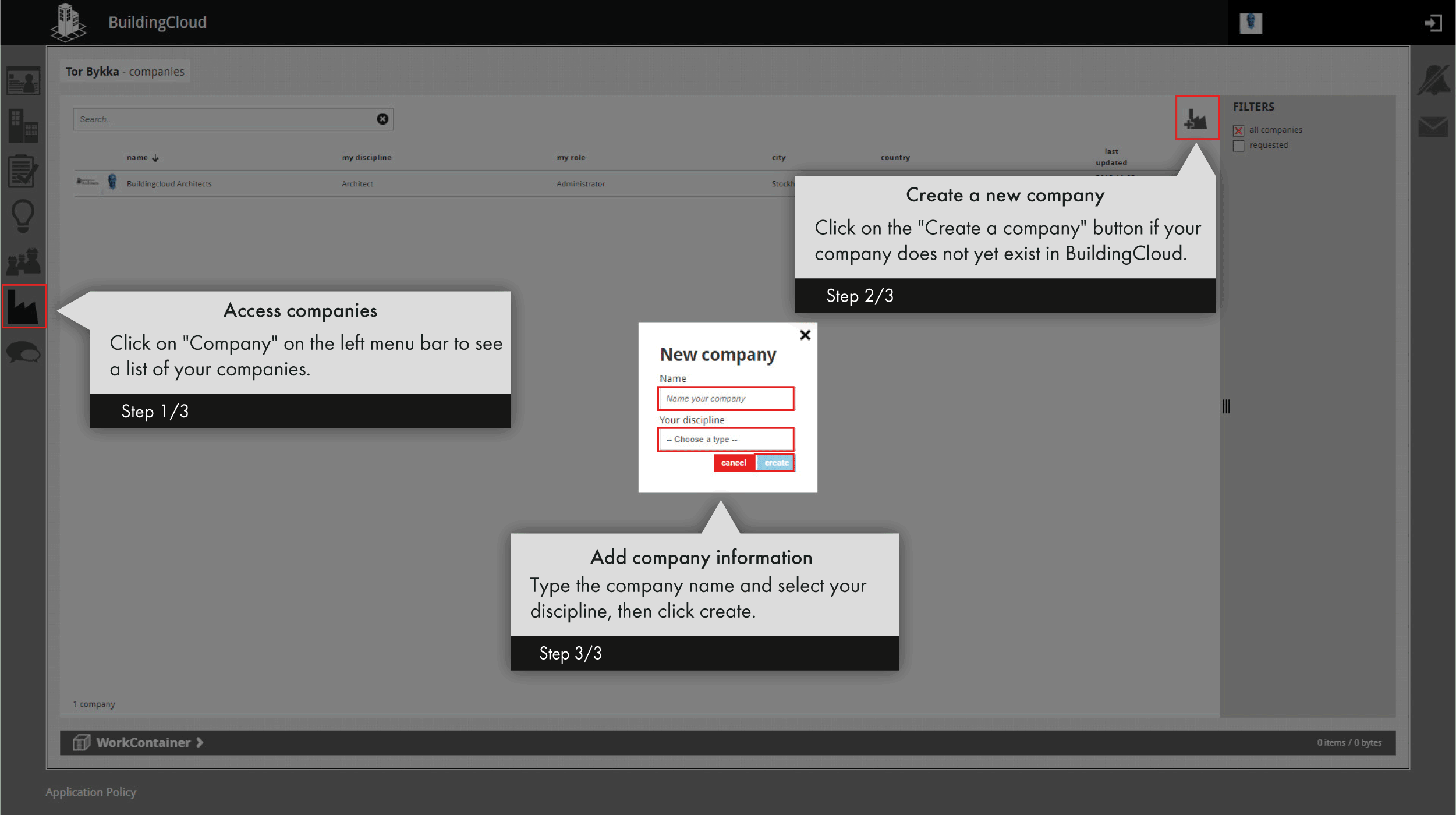Uncheck the all companies filter
The image size is (1456, 815).
1238,130
